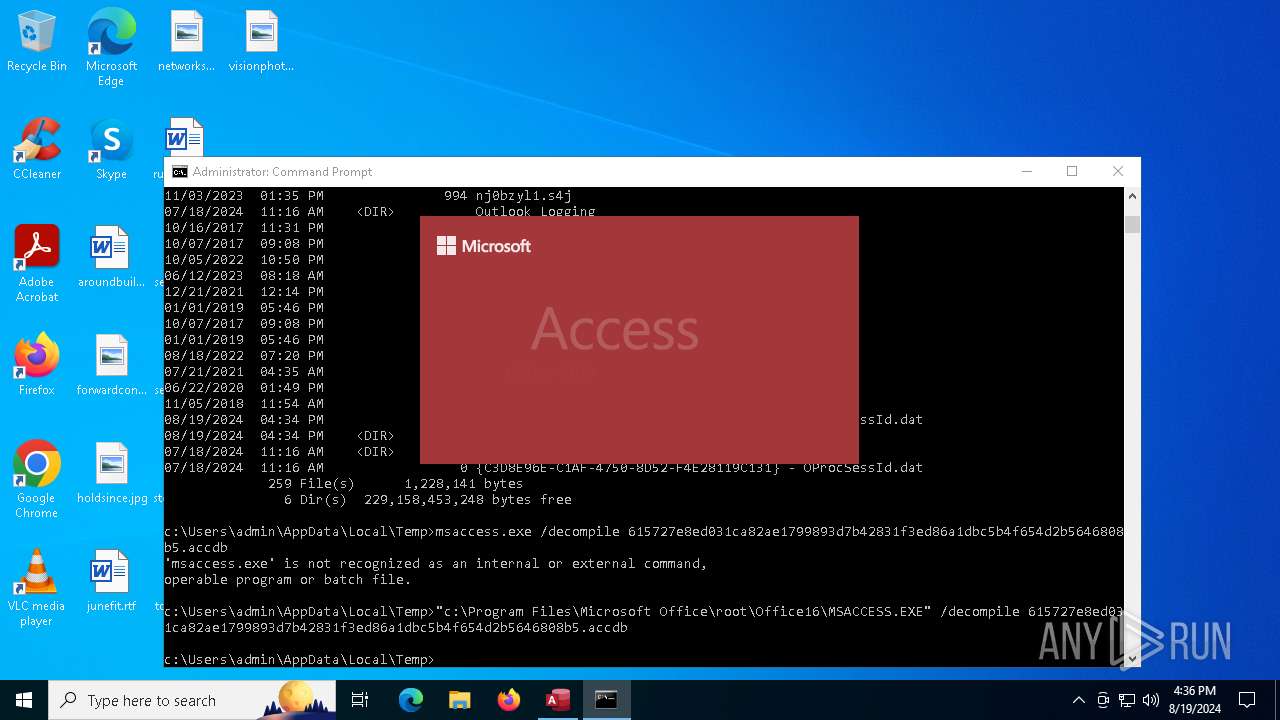Open the network status tray icon
The height and width of the screenshot is (720, 1280).
(x=1127, y=700)
